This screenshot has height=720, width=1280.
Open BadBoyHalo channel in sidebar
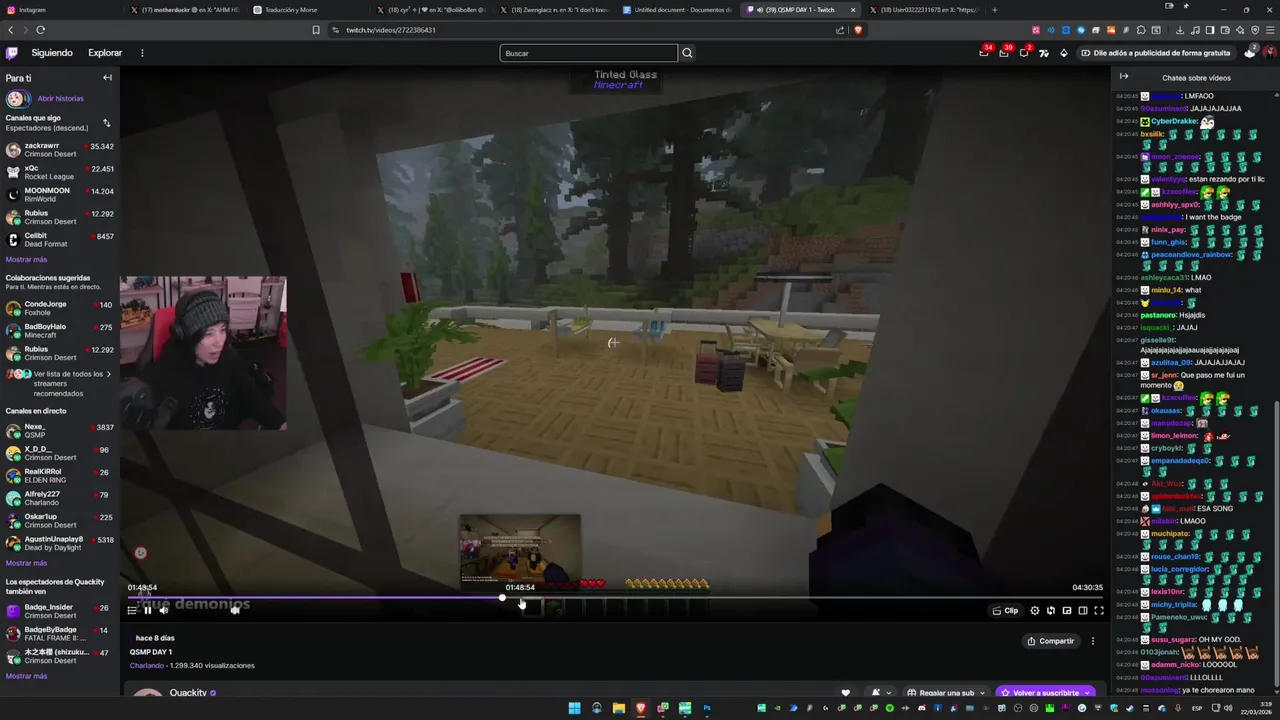click(x=60, y=331)
